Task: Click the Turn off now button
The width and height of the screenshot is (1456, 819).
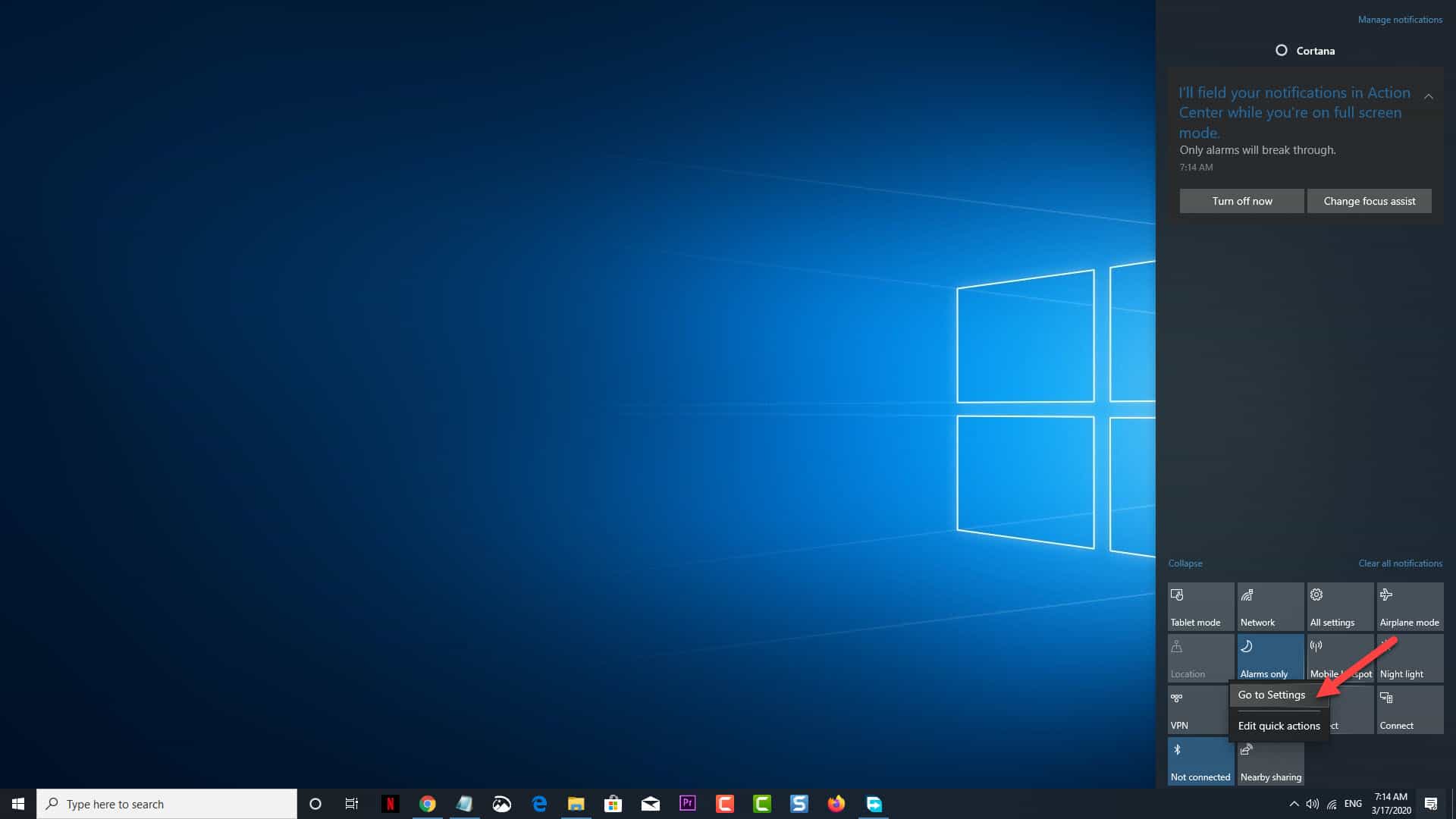Action: coord(1241,201)
